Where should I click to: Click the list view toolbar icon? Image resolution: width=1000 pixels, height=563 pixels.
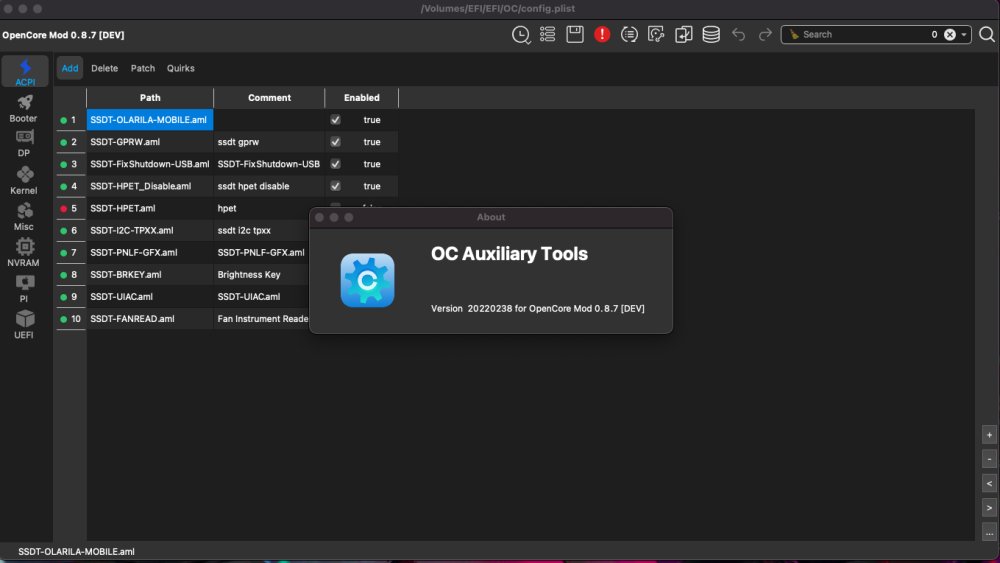(x=548, y=34)
